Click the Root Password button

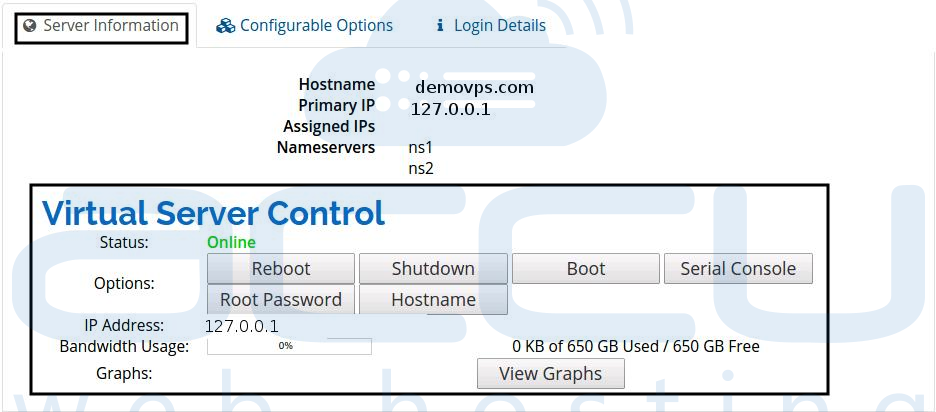pos(281,300)
